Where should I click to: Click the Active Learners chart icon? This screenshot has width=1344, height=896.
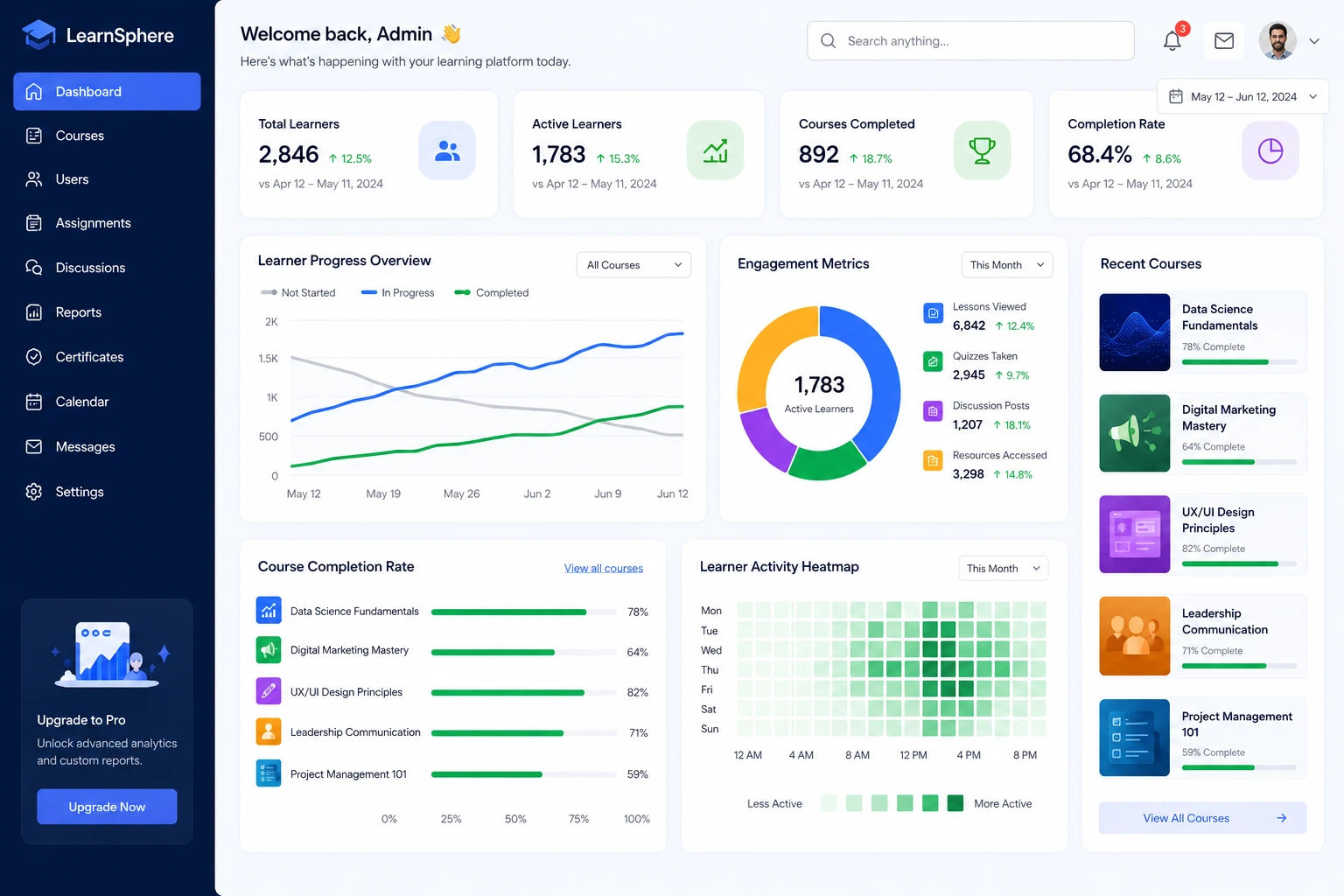click(715, 150)
